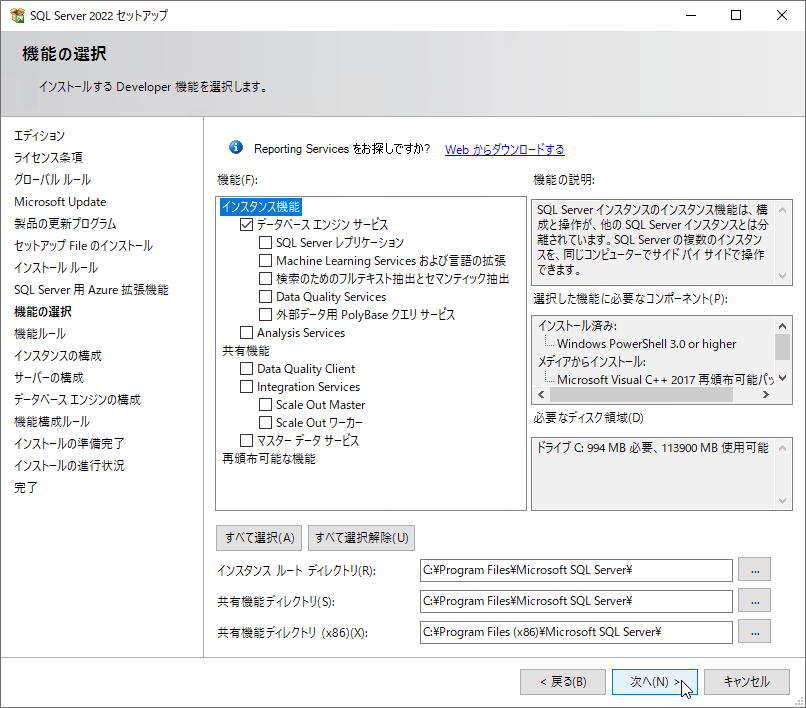Image resolution: width=806 pixels, height=708 pixels.
Task: Select 製品の更新プログラム step in sidebar
Action: pos(65,224)
